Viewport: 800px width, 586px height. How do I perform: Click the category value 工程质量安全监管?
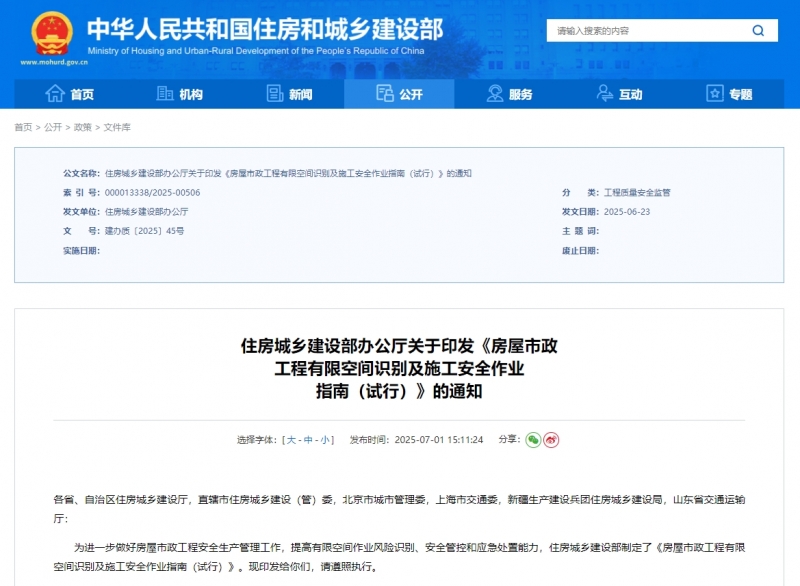[x=637, y=193]
